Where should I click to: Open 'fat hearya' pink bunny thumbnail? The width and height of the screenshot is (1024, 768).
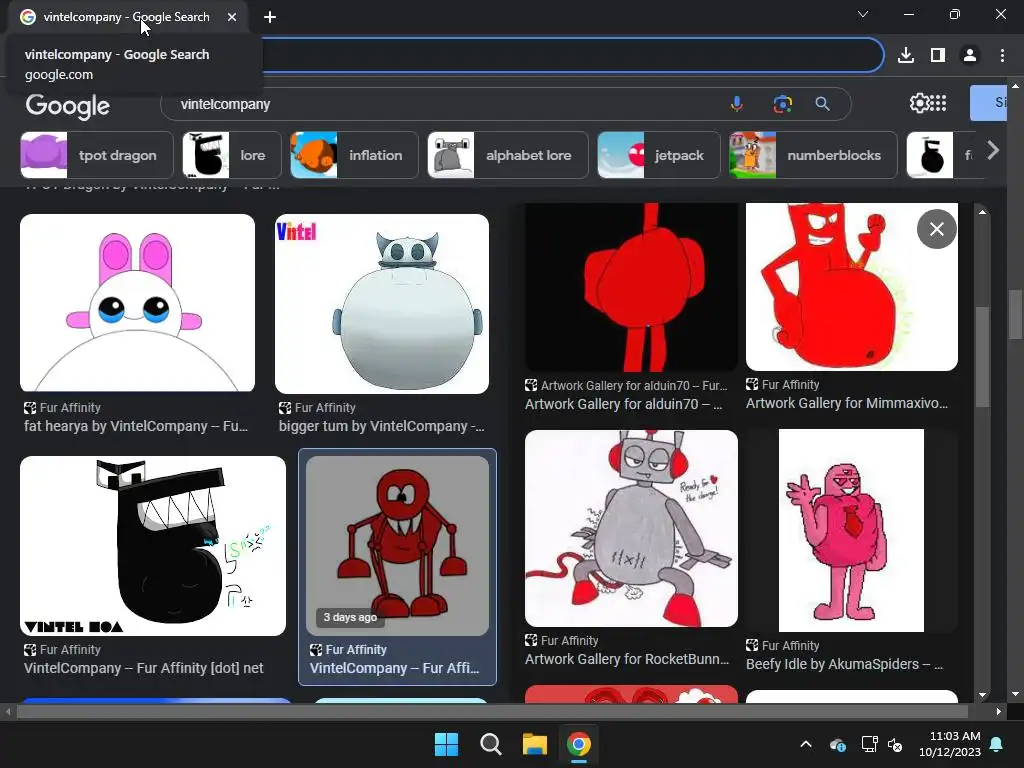click(137, 303)
